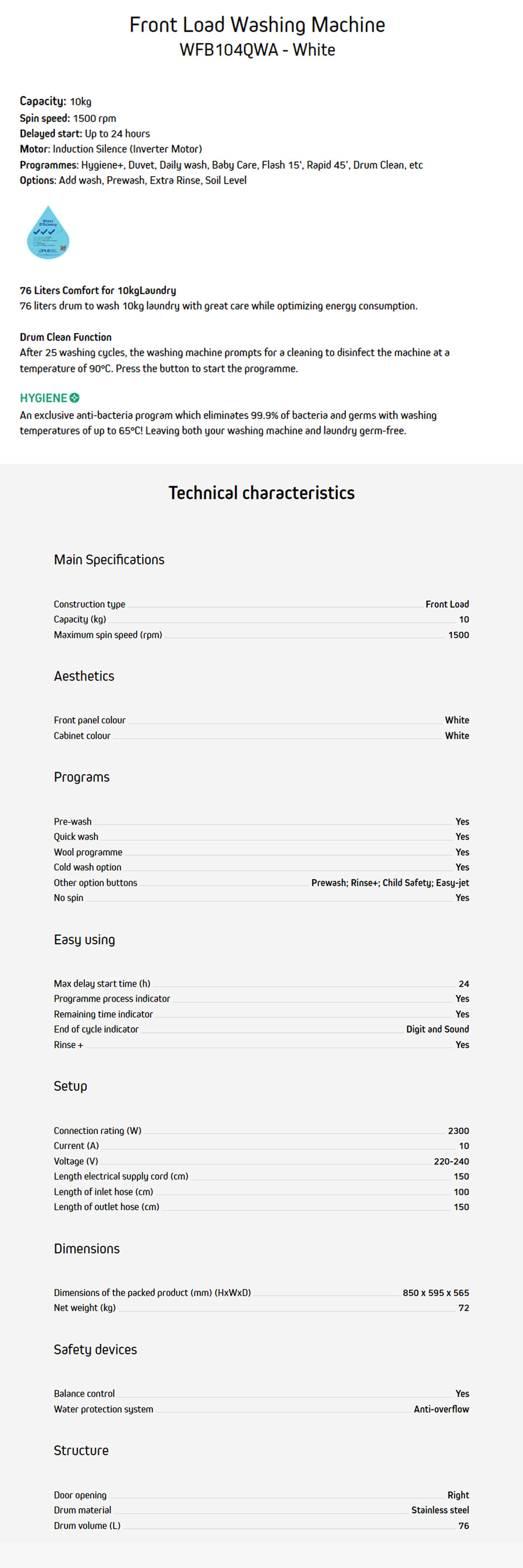Viewport: 523px width, 1568px height.
Task: Select the Setup section heading
Action: (71, 1086)
